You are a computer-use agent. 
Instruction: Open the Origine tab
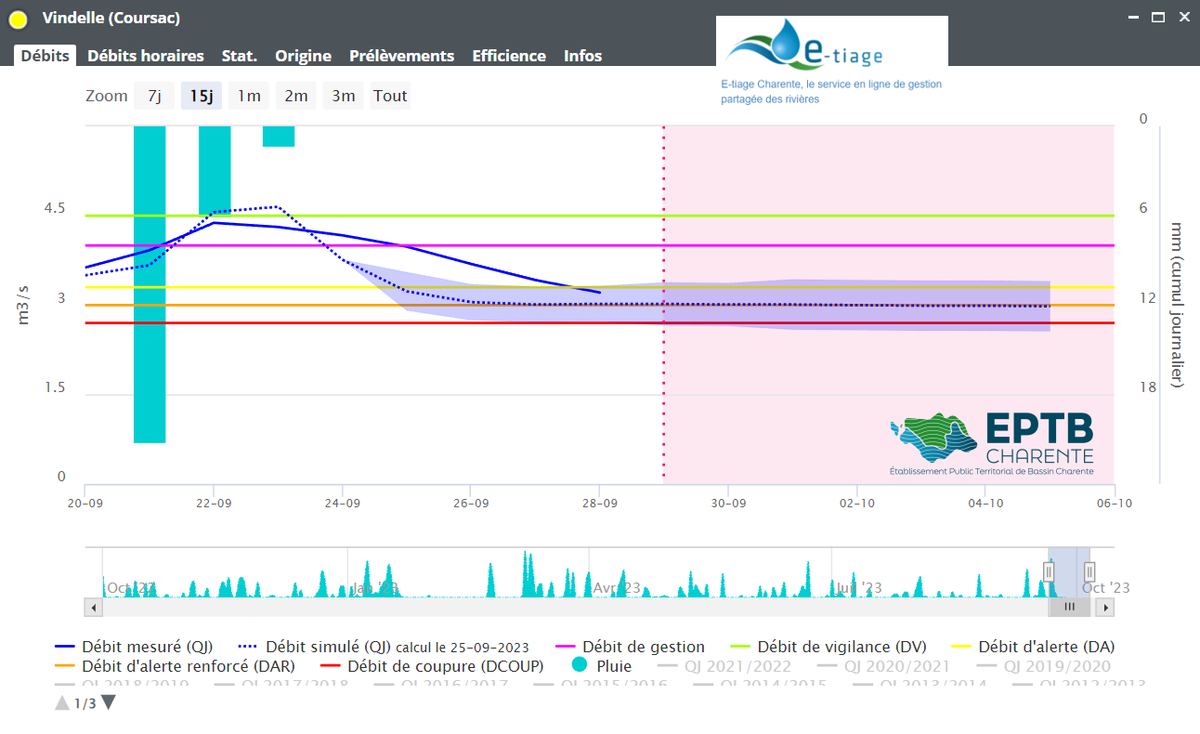303,56
